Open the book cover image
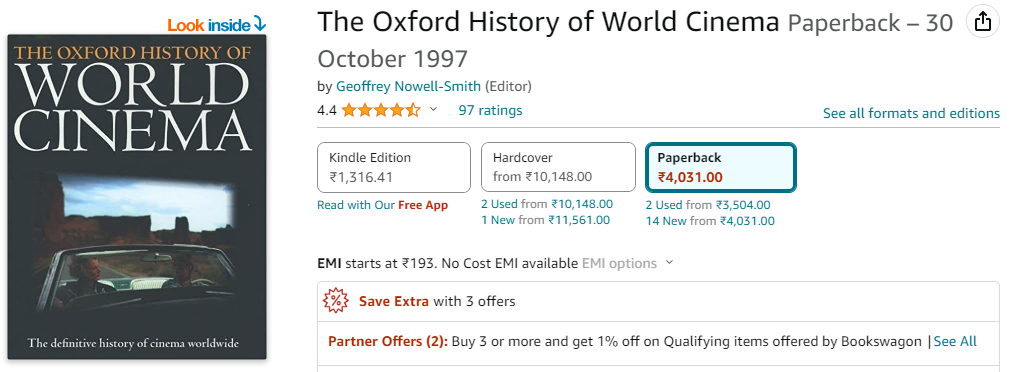Screen dimensions: 1023x372 click(x=137, y=196)
